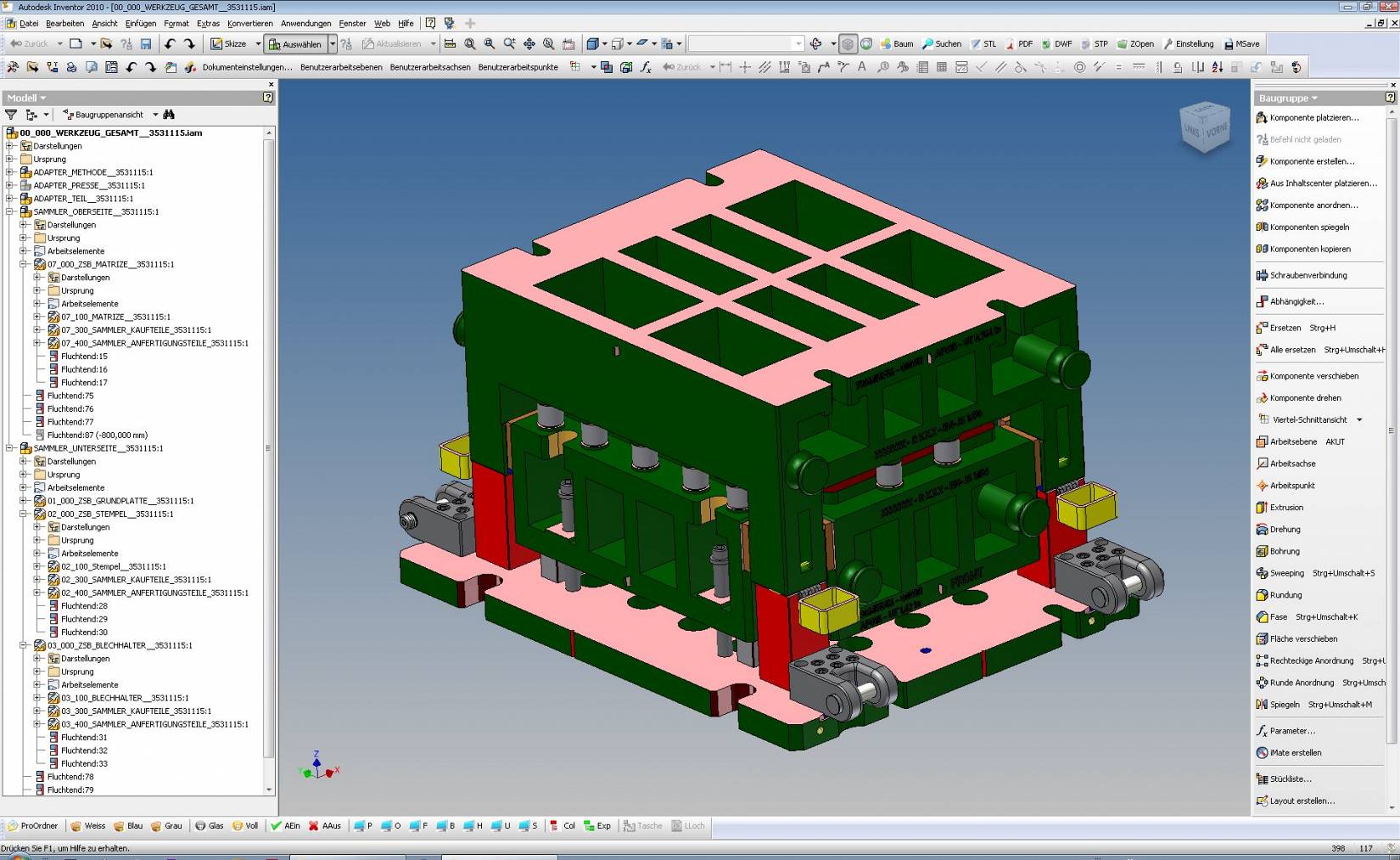Activate Komponenten spiegeln in the panel

tap(1308, 227)
